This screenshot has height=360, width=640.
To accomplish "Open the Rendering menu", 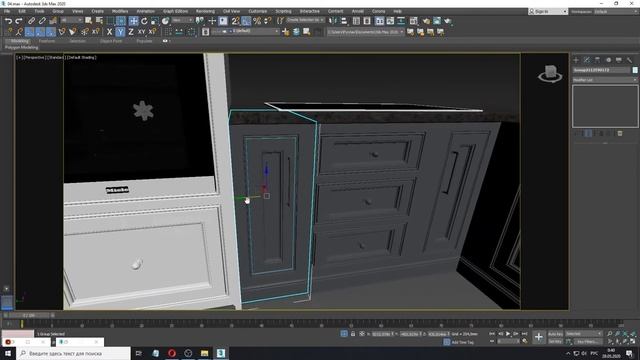I will [205, 11].
